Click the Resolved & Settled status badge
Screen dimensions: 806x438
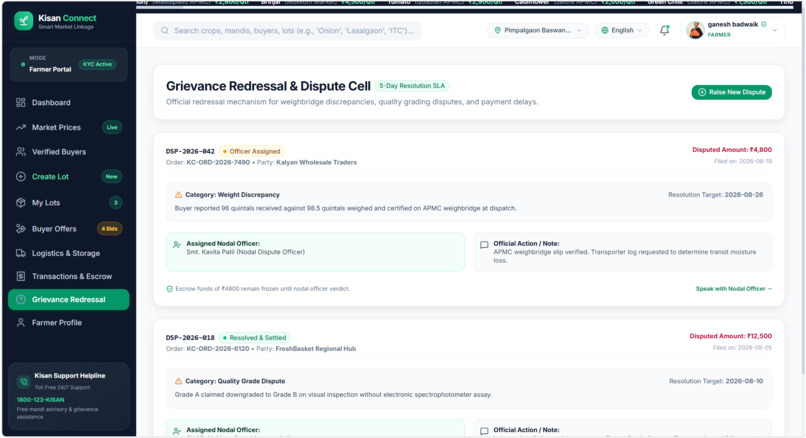tap(254, 338)
